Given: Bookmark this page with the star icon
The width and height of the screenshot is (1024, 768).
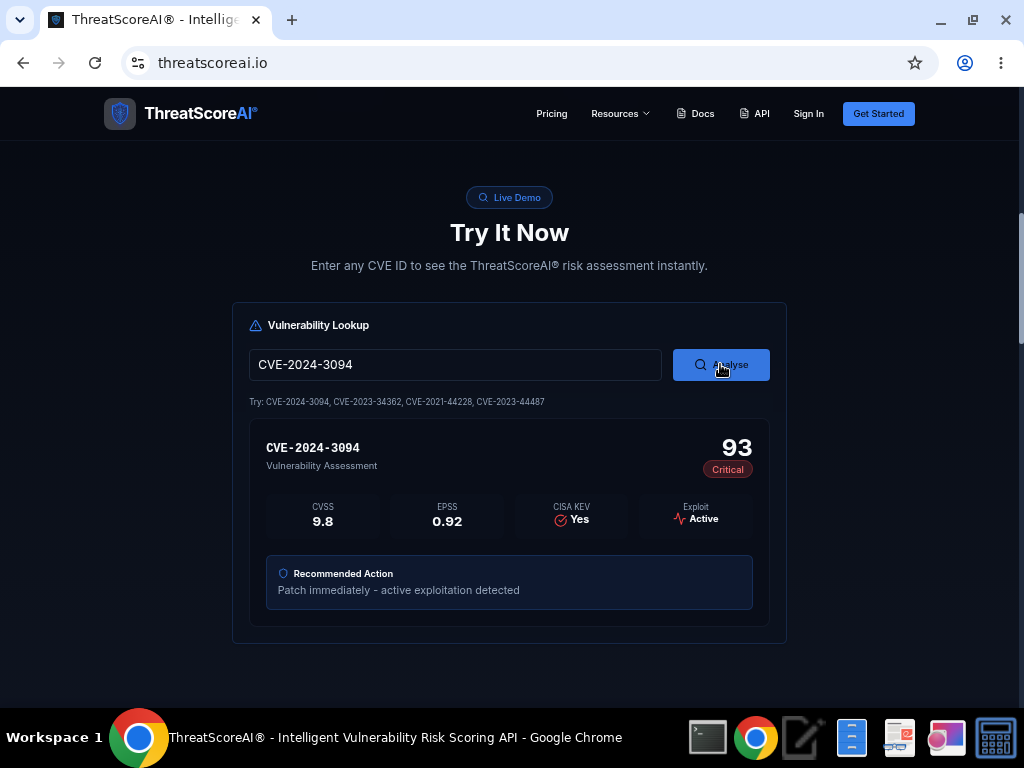Looking at the screenshot, I should click(915, 63).
